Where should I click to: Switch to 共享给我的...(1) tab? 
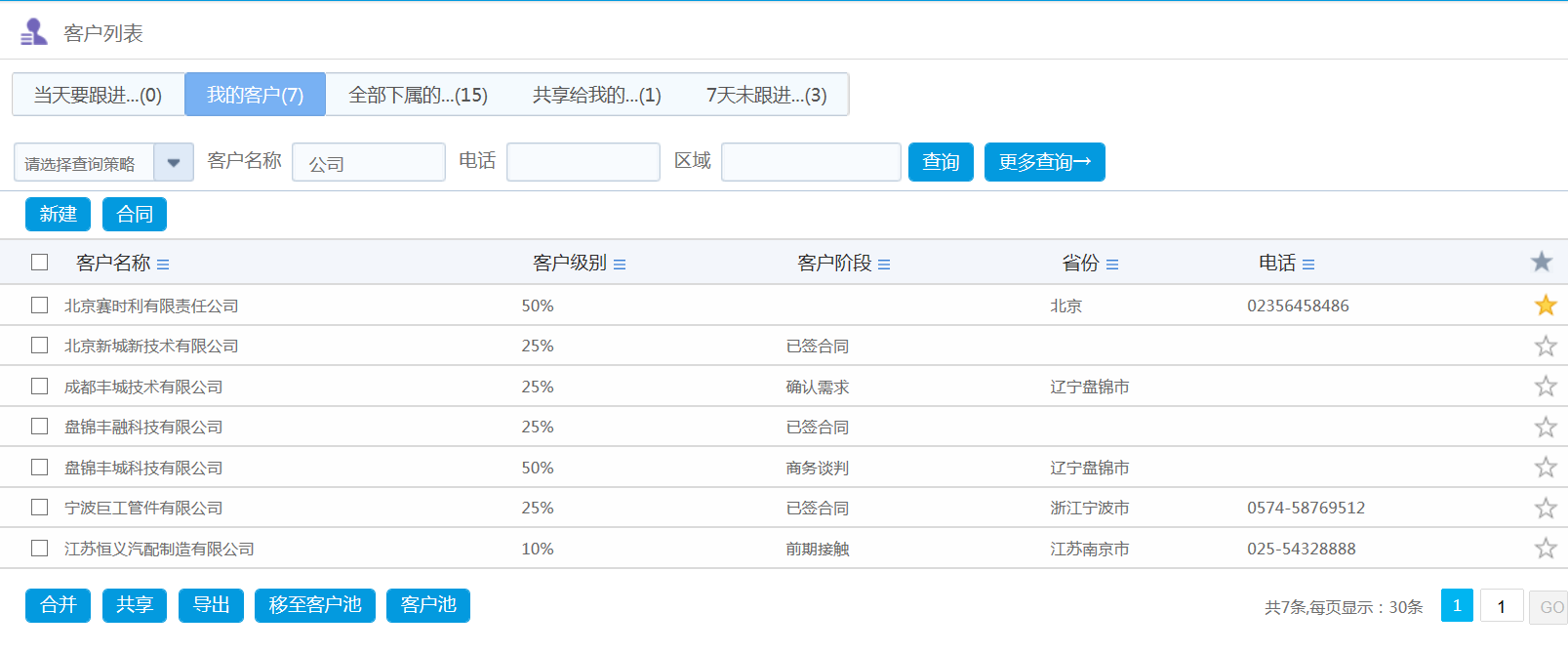click(x=596, y=95)
